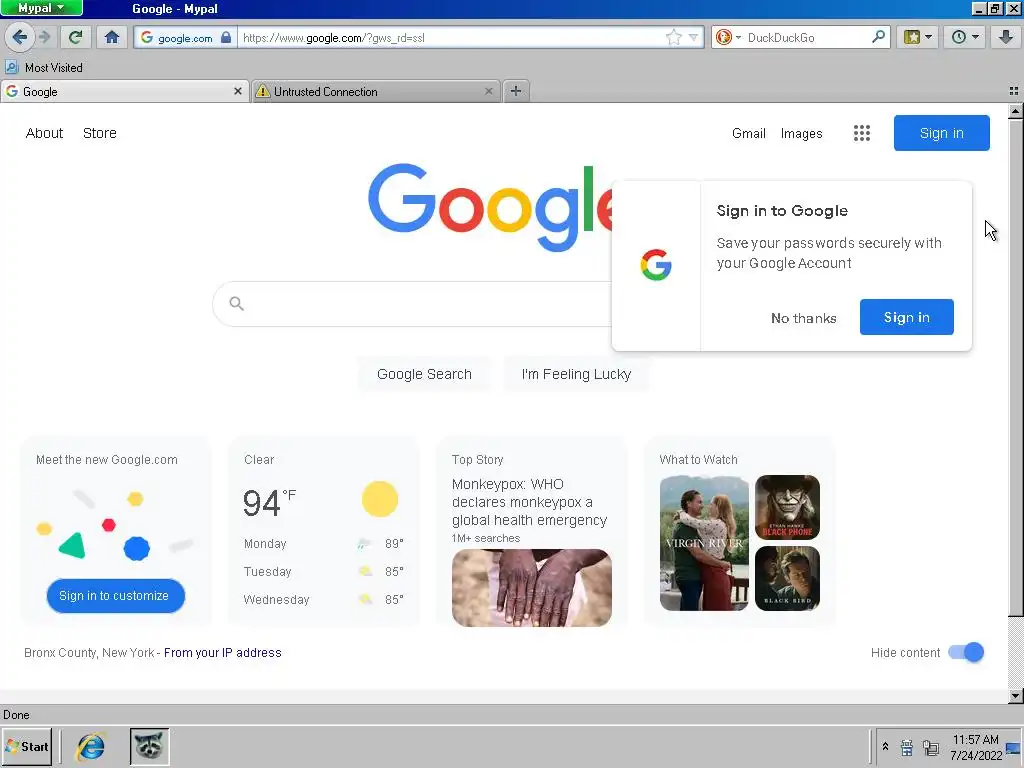Viewport: 1024px width, 768px height.
Task: Click the vertical scrollbar down arrow
Action: pyautogui.click(x=1015, y=696)
